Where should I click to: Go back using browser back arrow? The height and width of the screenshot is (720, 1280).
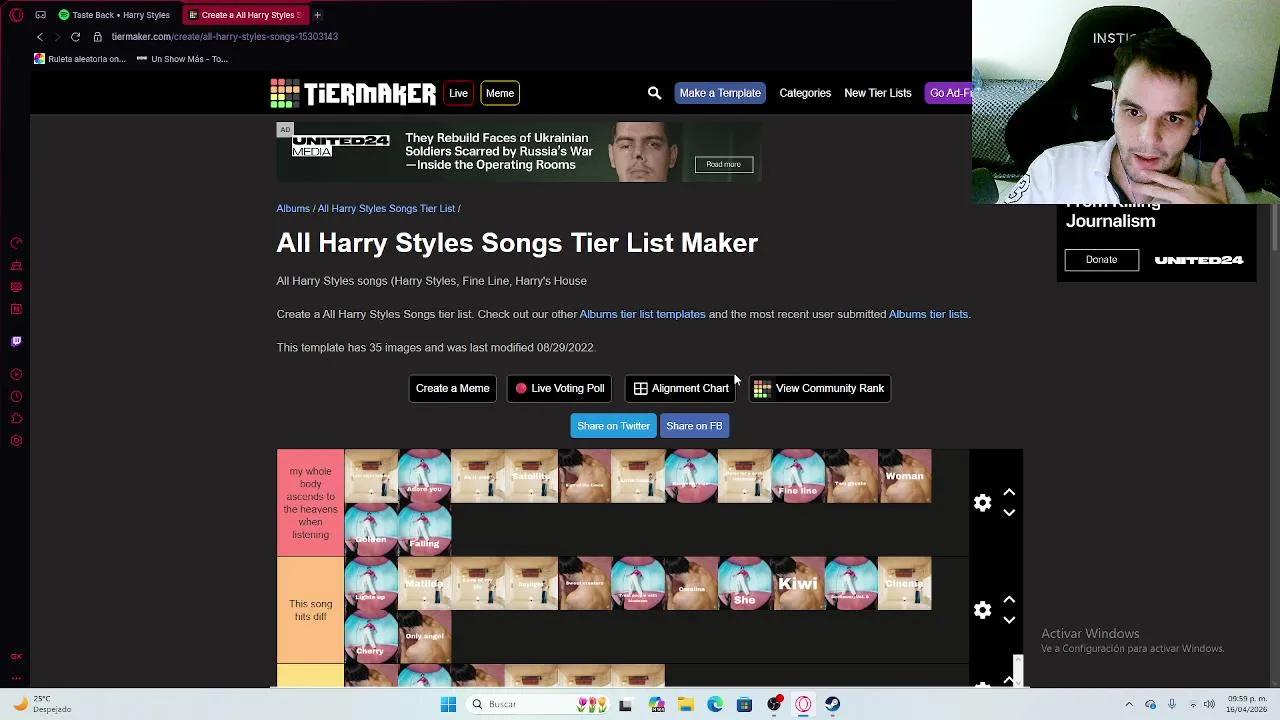tap(39, 37)
